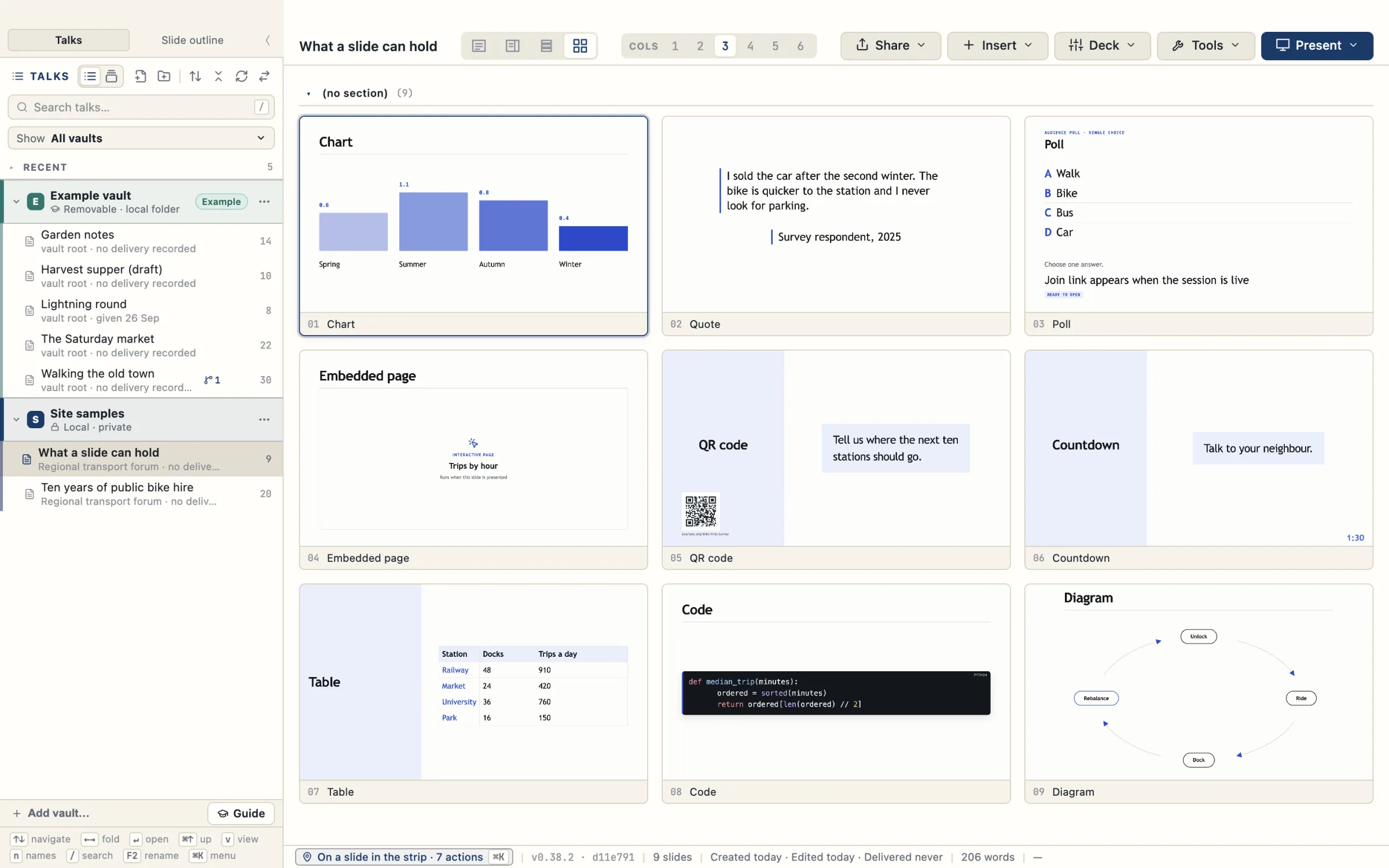Click the Add vault… button
Screen dimensions: 1389x868
(51, 813)
